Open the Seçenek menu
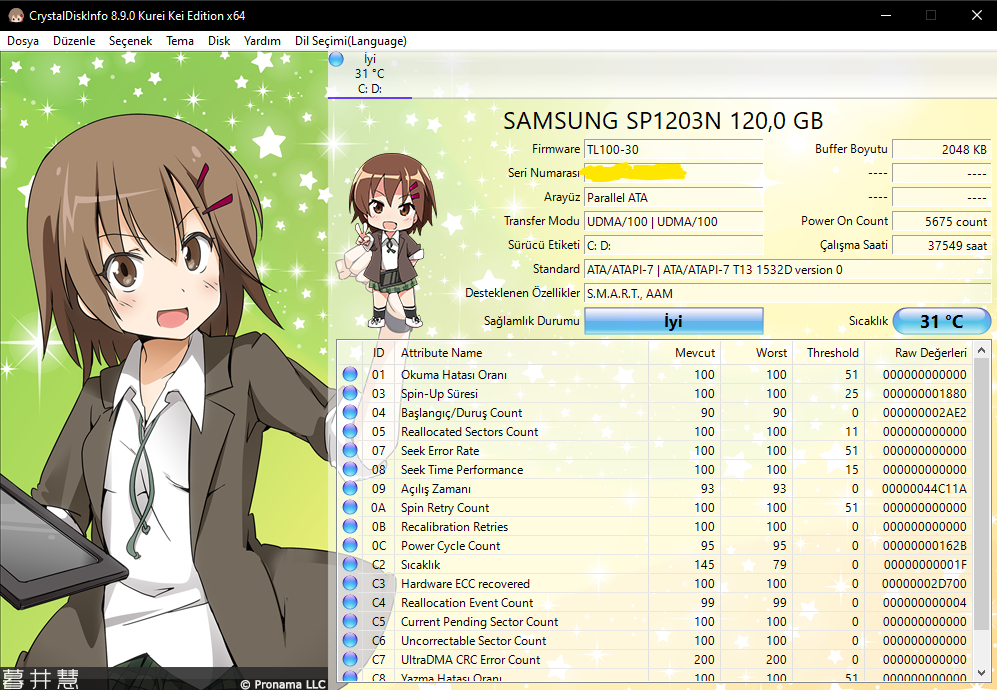Image resolution: width=997 pixels, height=690 pixels. pos(130,41)
